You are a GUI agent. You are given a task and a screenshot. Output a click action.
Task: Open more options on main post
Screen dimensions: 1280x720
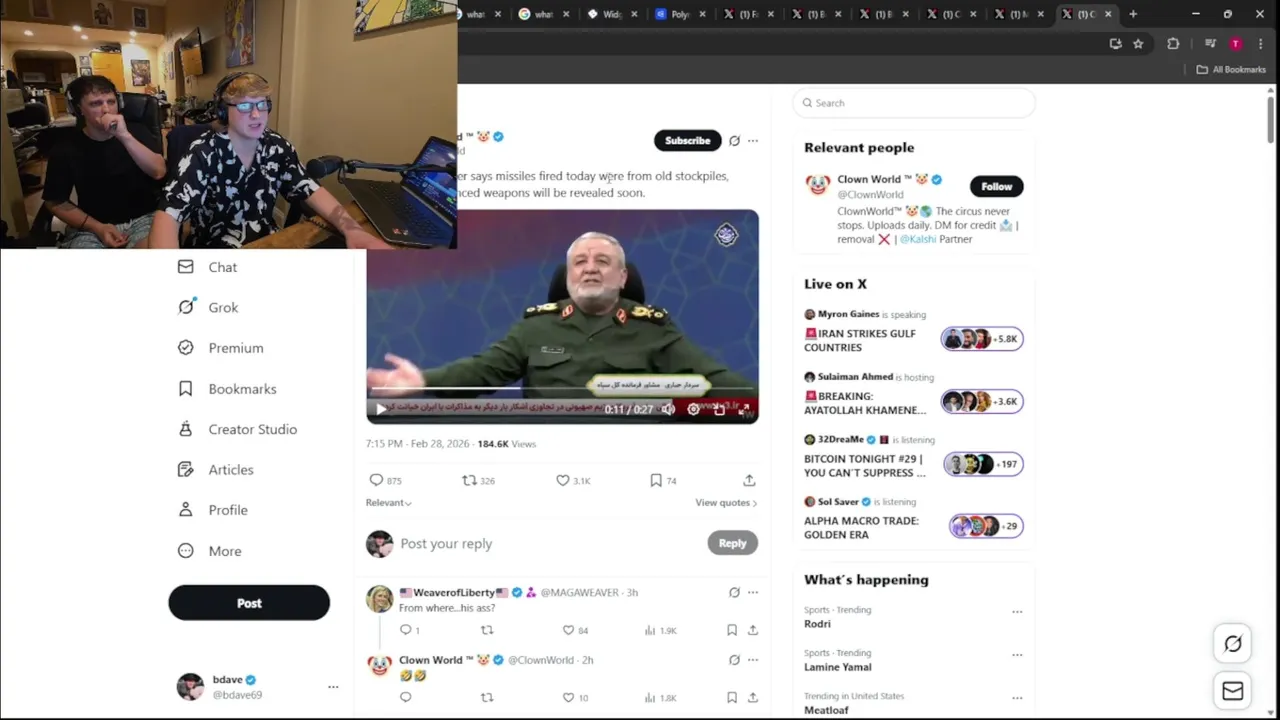pos(753,141)
